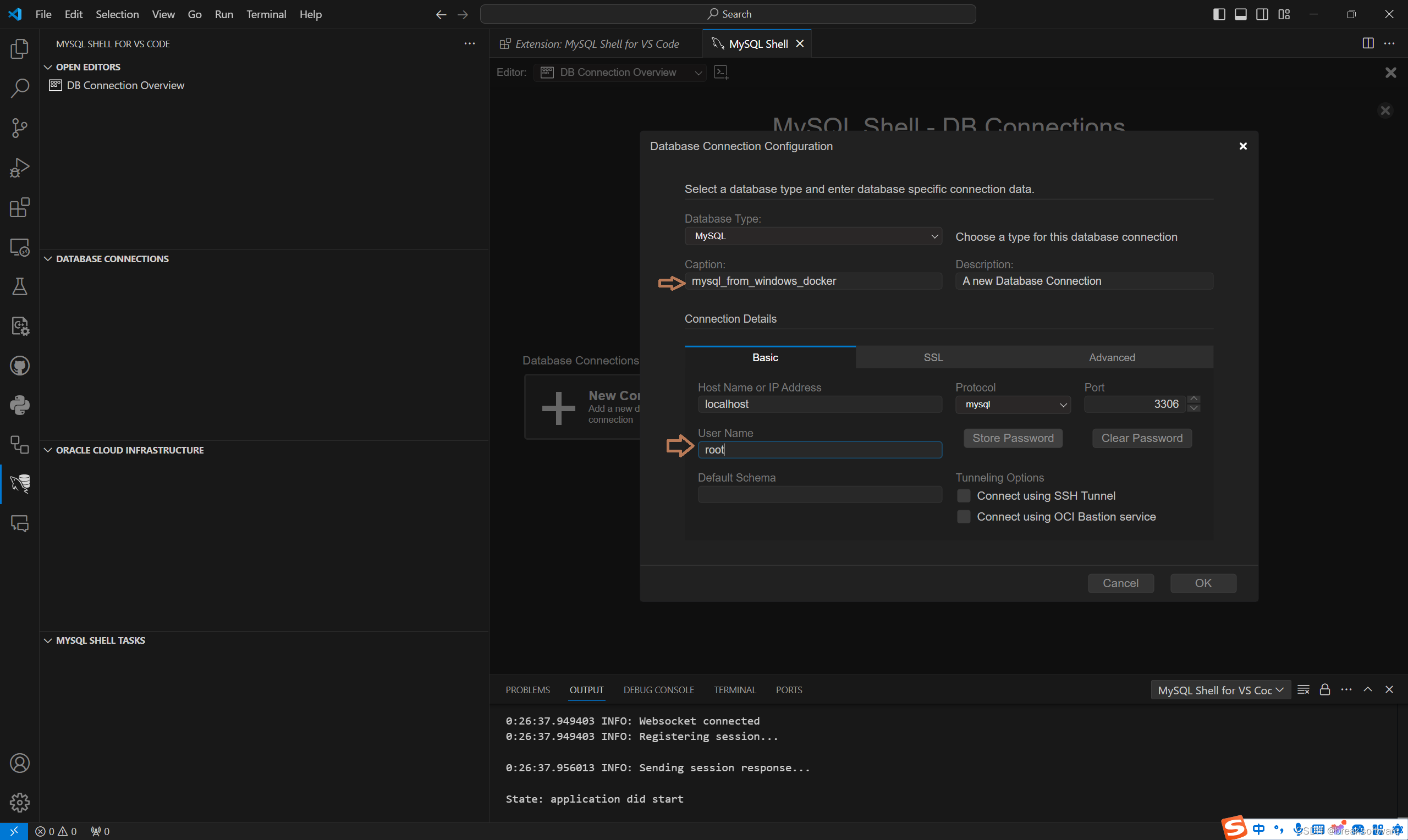The height and width of the screenshot is (840, 1408).
Task: Close the Database Connection Configuration dialog
Action: pos(1242,146)
